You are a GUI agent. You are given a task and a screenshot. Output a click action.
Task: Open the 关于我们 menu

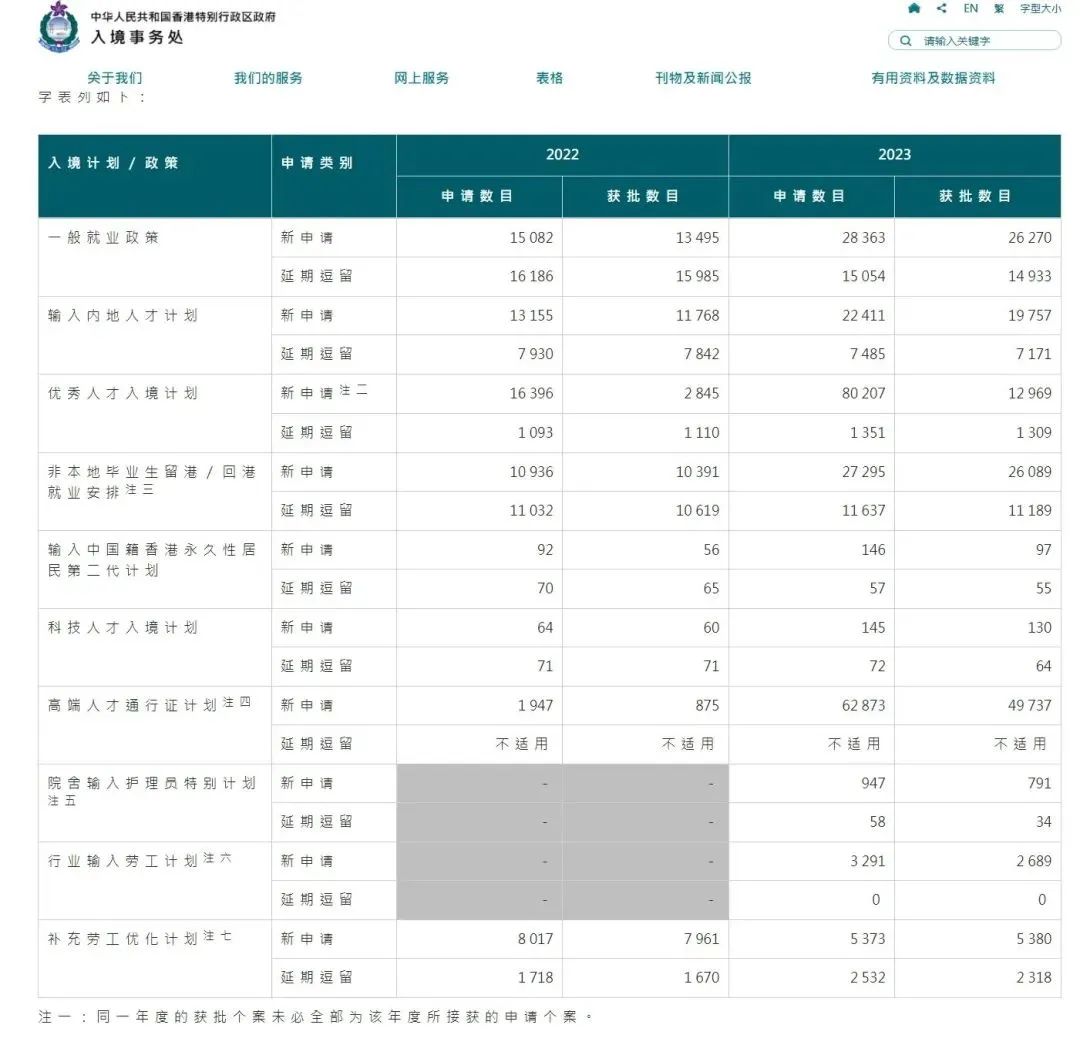(114, 78)
